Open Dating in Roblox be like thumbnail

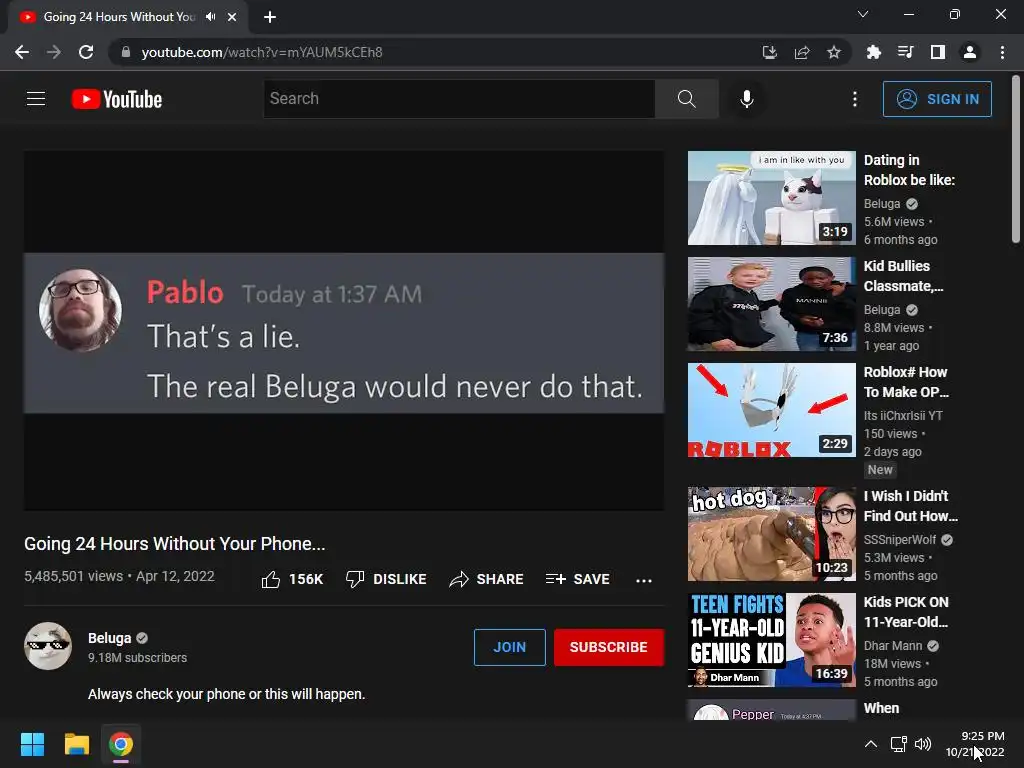(771, 198)
